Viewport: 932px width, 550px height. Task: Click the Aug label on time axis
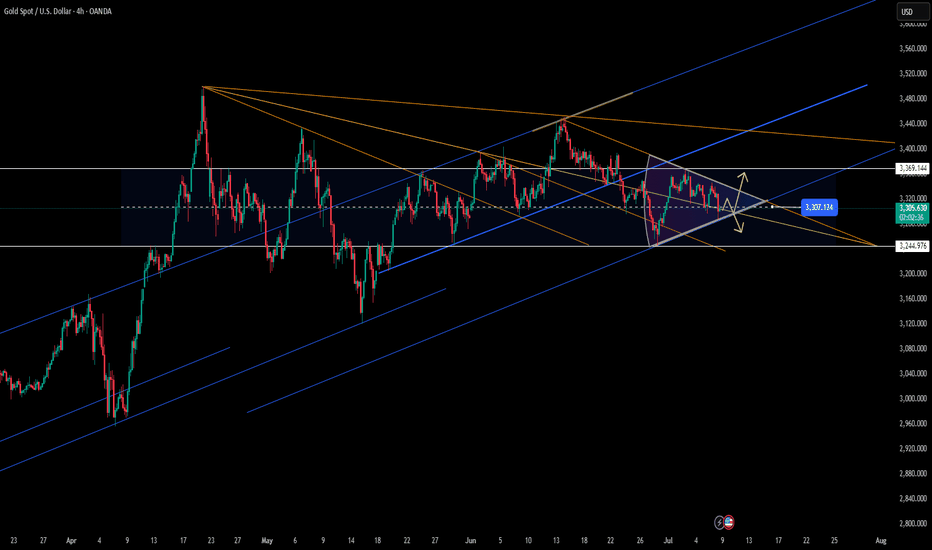click(x=881, y=540)
